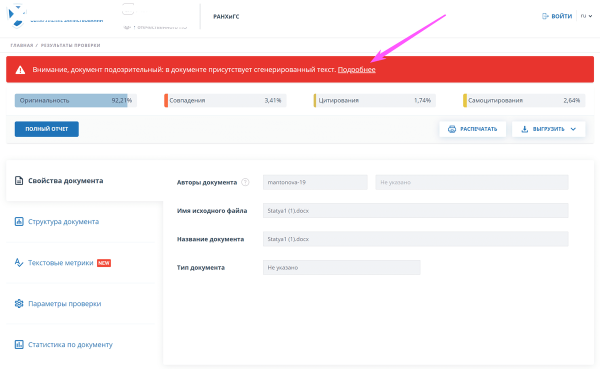Click the Оригинальность 92,21% progress bar
Viewport: 600px width, 369px height.
click(76, 100)
